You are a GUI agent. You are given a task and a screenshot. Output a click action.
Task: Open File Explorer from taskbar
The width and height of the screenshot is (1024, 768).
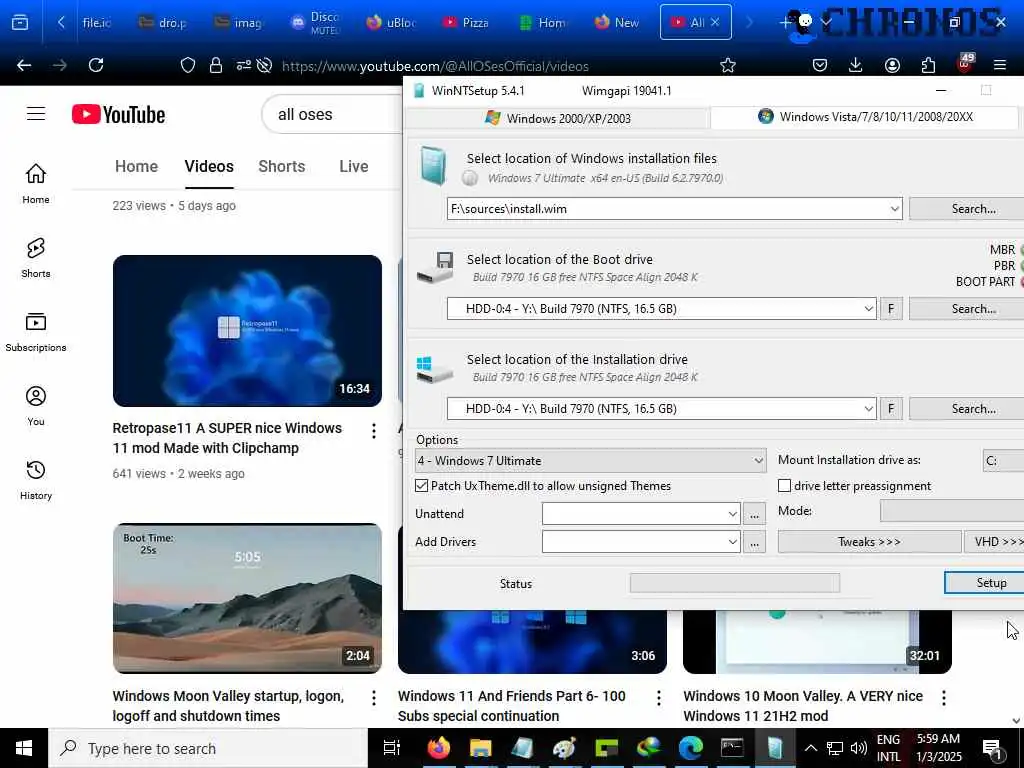click(481, 748)
